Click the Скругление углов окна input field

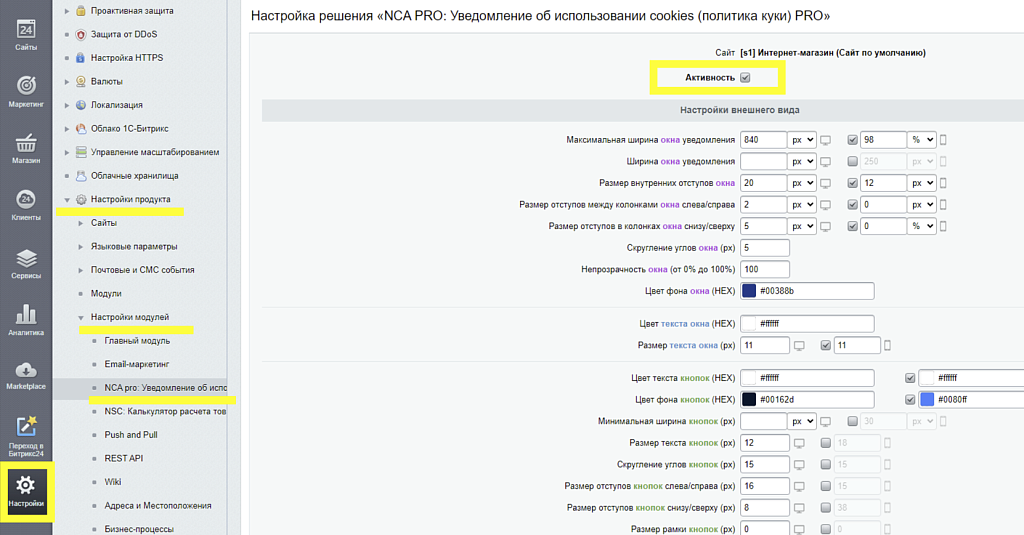point(765,248)
